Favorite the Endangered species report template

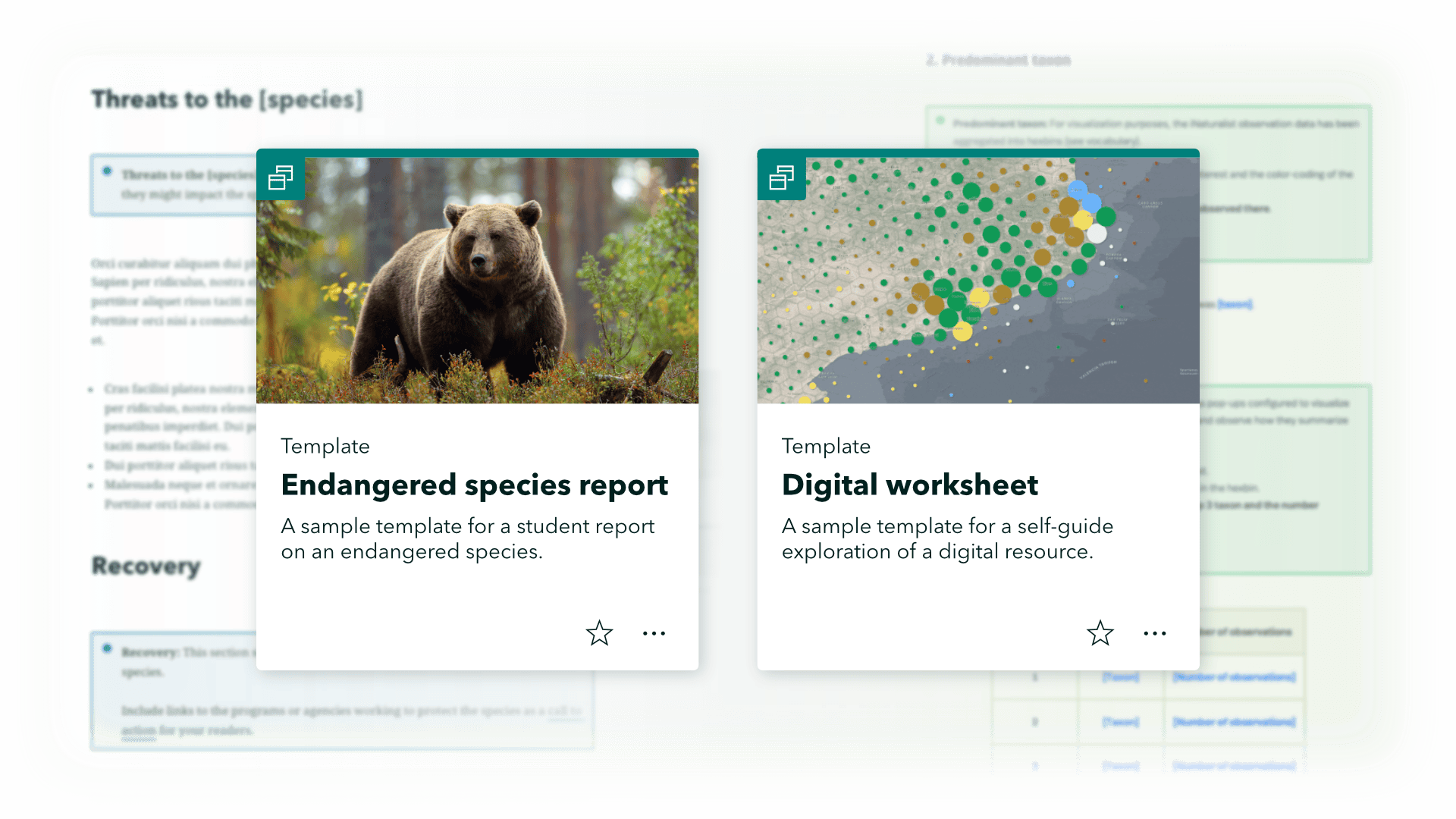point(599,633)
